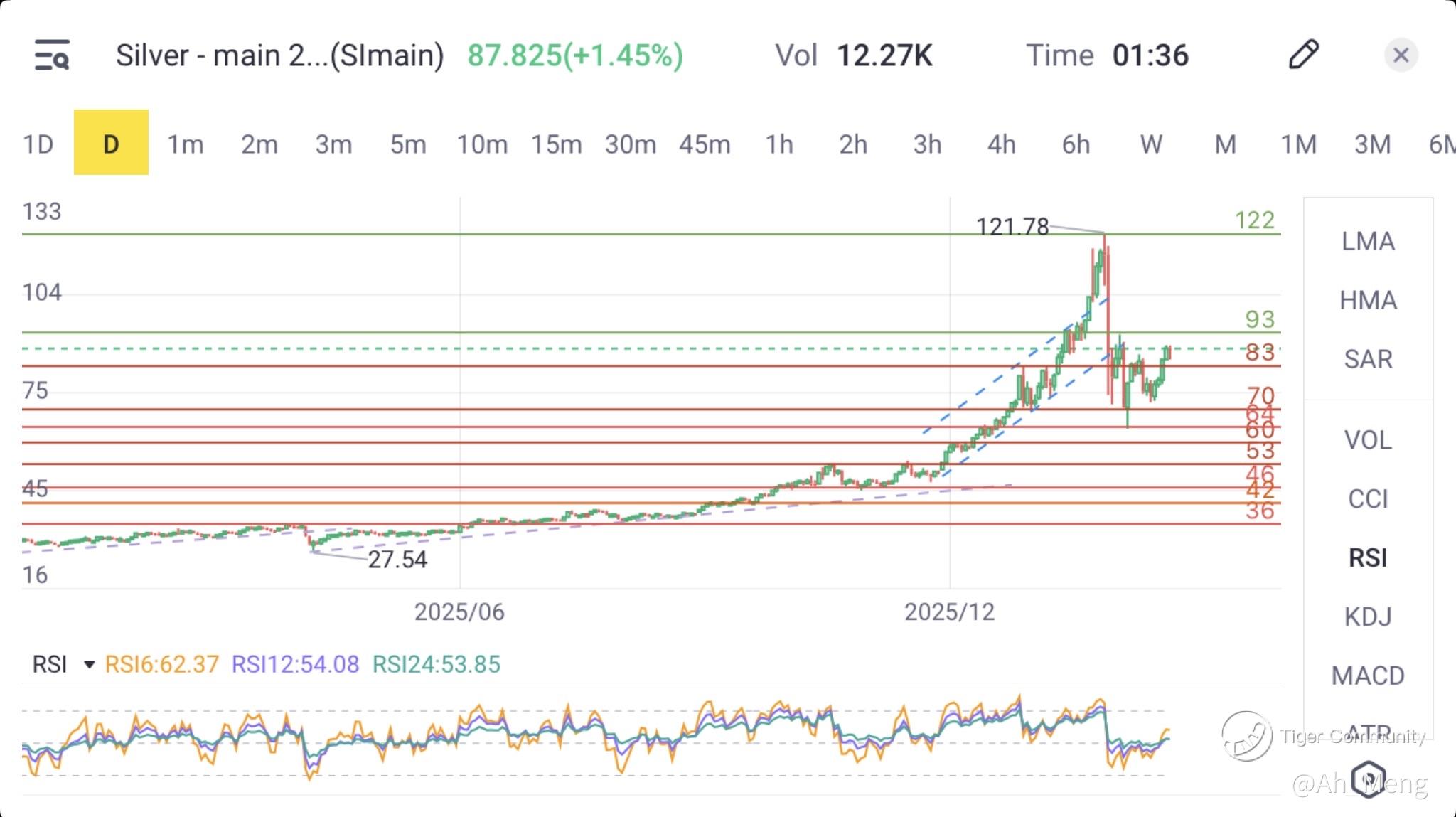Toggle the SAR overlay indicator
The image size is (1456, 817).
coord(1368,359)
